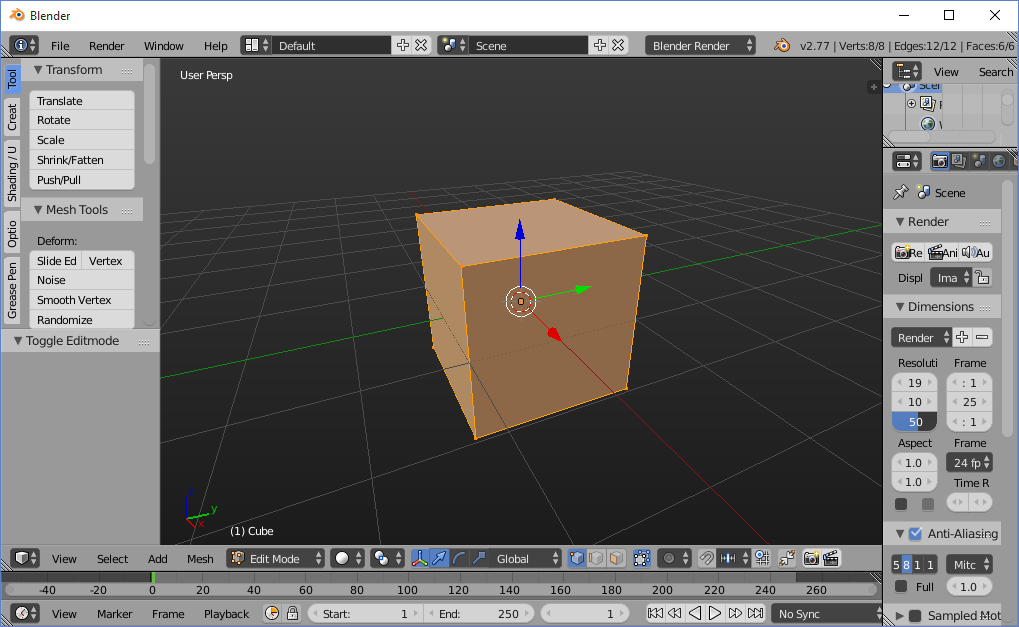Open the Edit Mode dropdown
This screenshot has width=1019, height=627.
(275, 559)
